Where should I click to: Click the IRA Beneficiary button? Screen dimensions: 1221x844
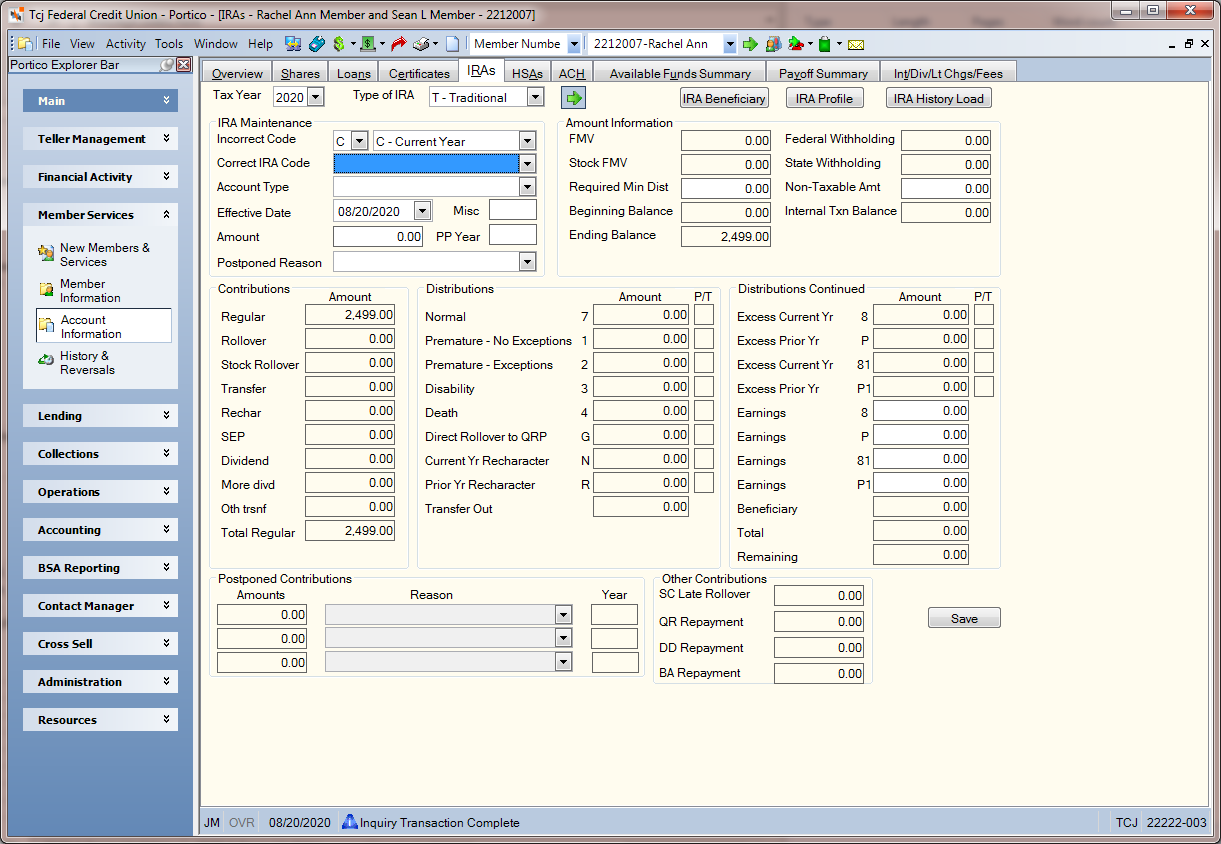[724, 98]
